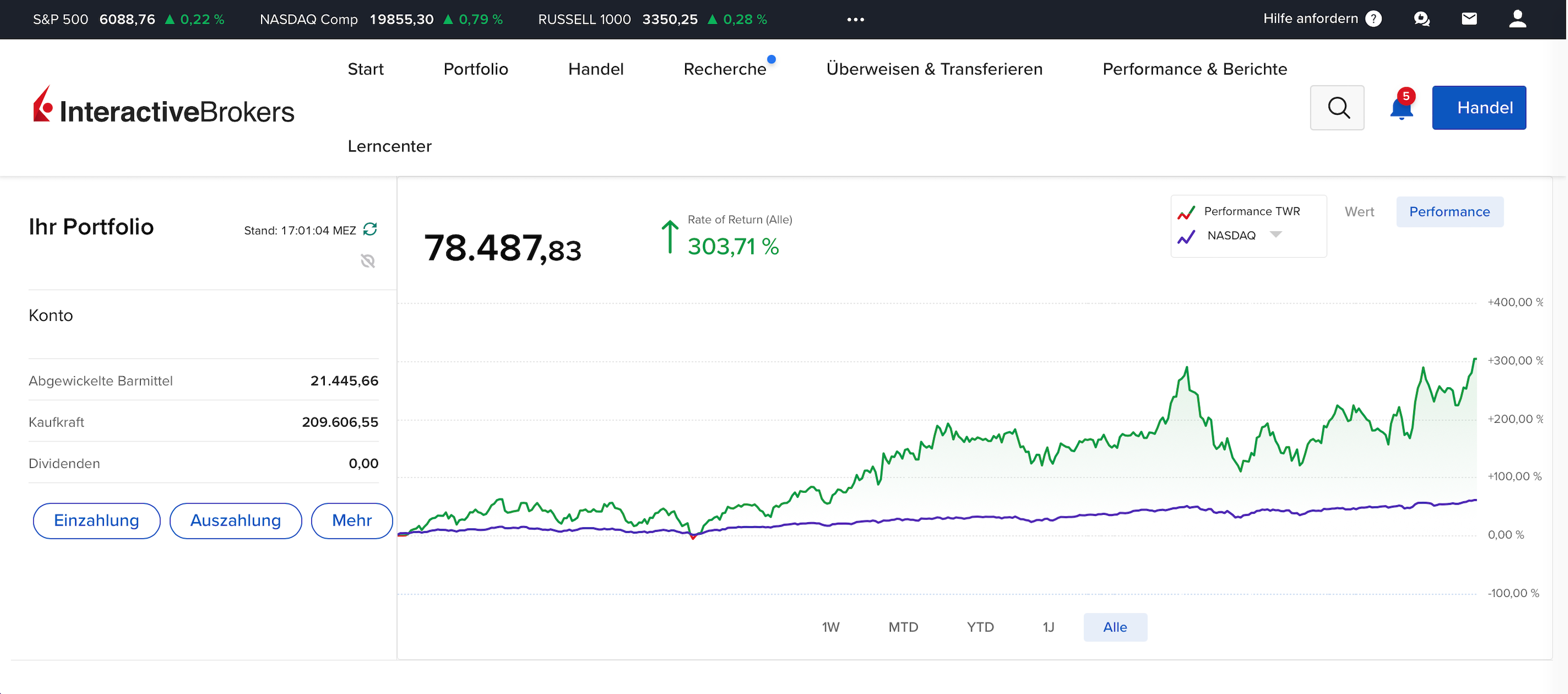Open the Mehr options menu
The height and width of the screenshot is (694, 1568).
[x=351, y=520]
